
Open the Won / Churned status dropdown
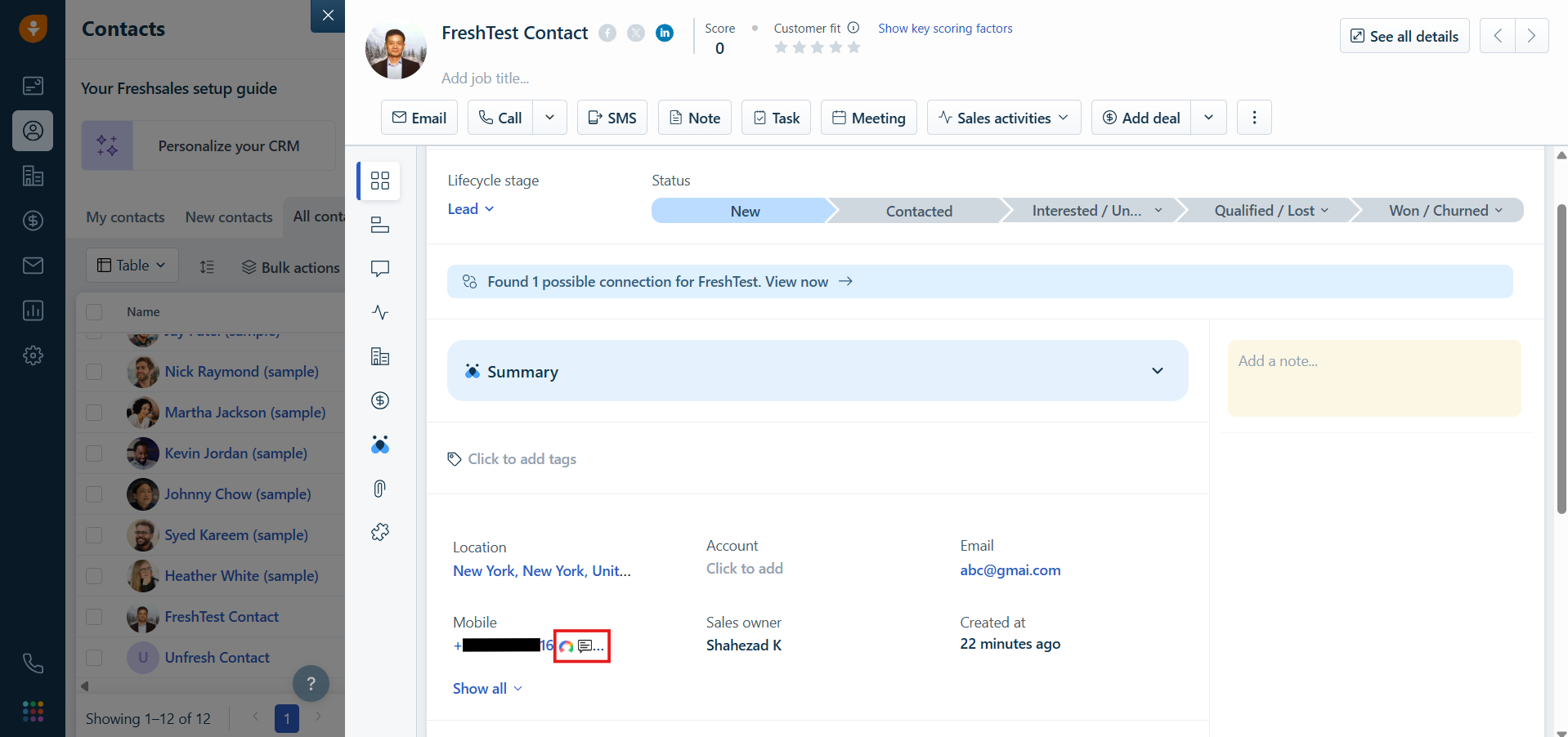tap(1499, 211)
